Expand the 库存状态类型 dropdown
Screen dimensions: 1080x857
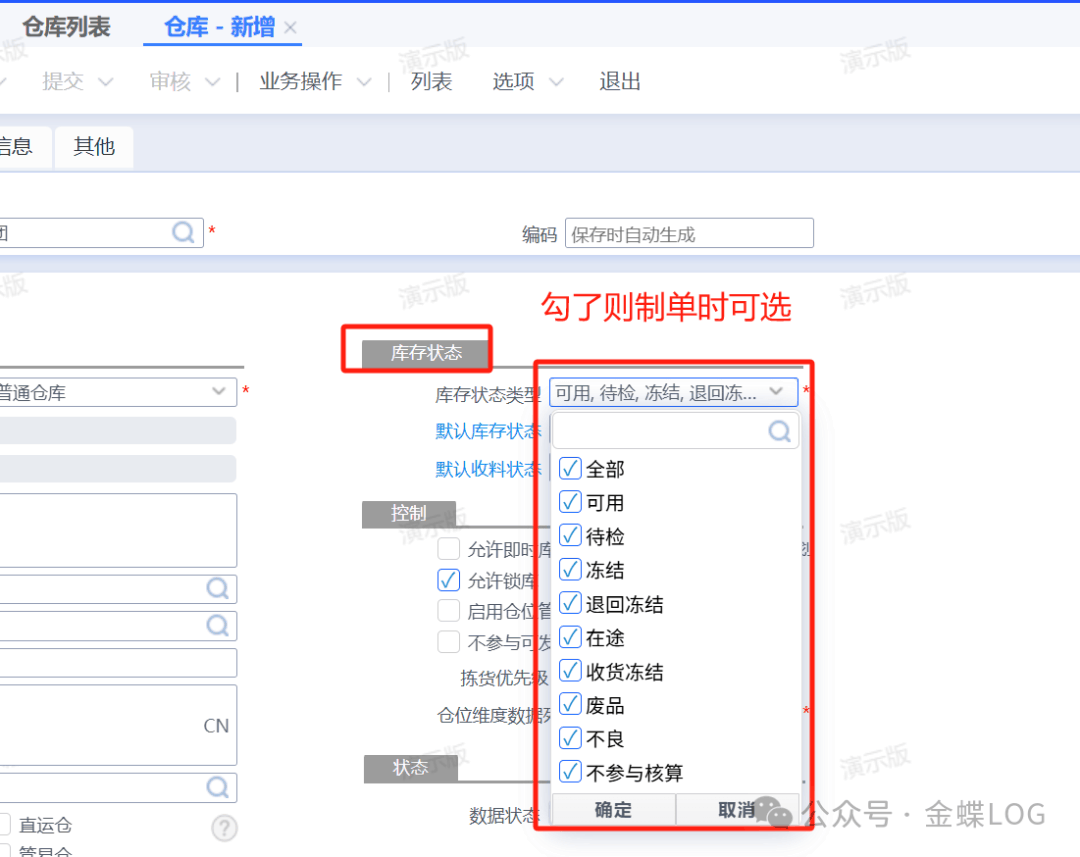775,393
